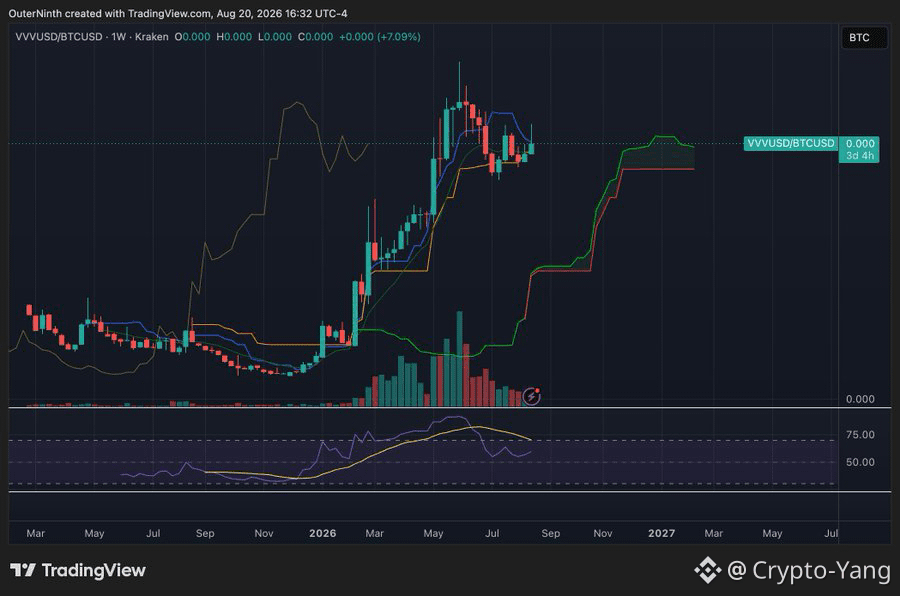Click the lightning bolt event icon
The image size is (900, 596).
pos(532,396)
